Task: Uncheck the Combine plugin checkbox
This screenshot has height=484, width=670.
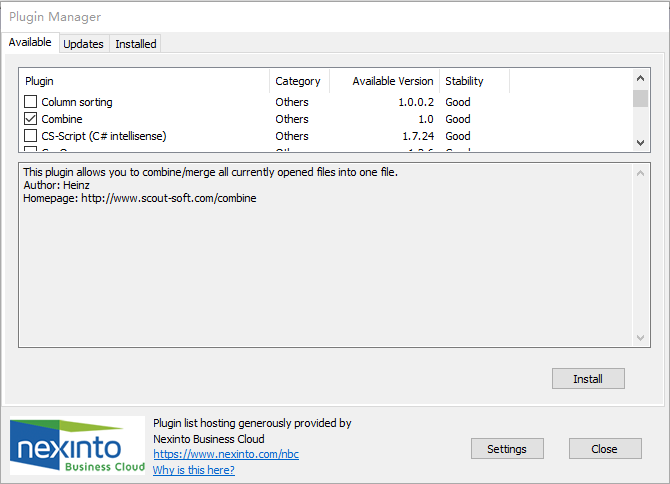Action: (31, 119)
